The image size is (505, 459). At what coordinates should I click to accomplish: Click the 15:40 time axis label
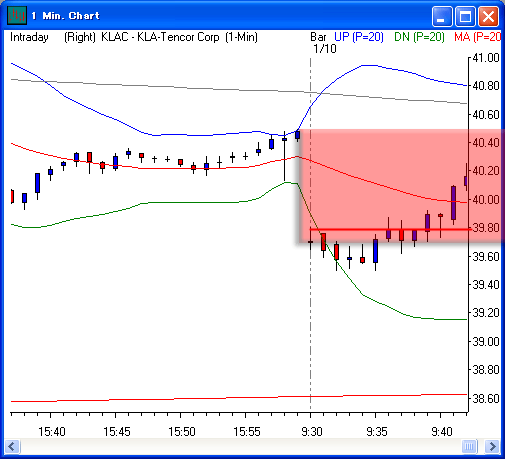pyautogui.click(x=52, y=432)
